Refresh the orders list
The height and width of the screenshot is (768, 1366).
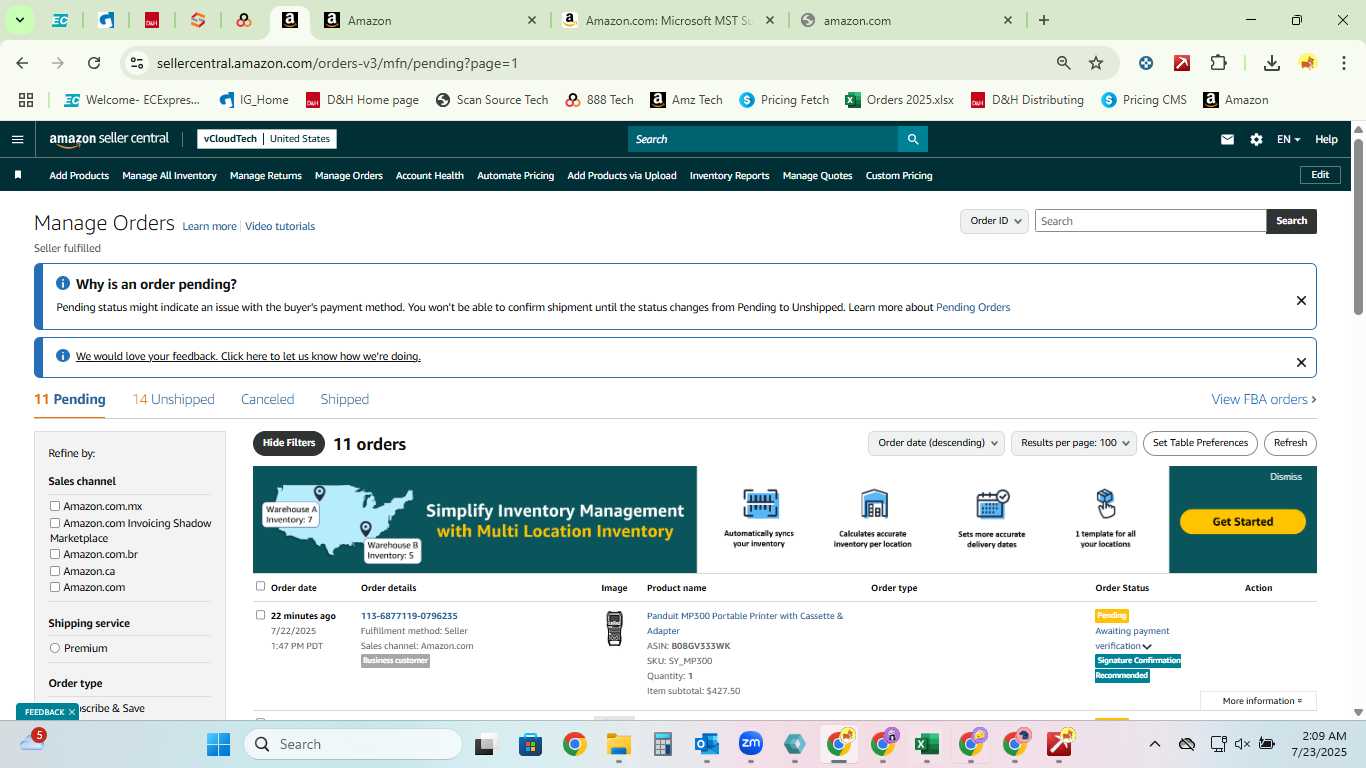pyautogui.click(x=1290, y=443)
